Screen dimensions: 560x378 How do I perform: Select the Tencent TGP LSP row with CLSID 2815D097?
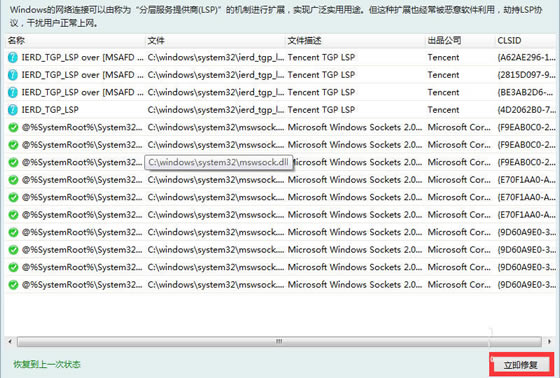coord(281,75)
